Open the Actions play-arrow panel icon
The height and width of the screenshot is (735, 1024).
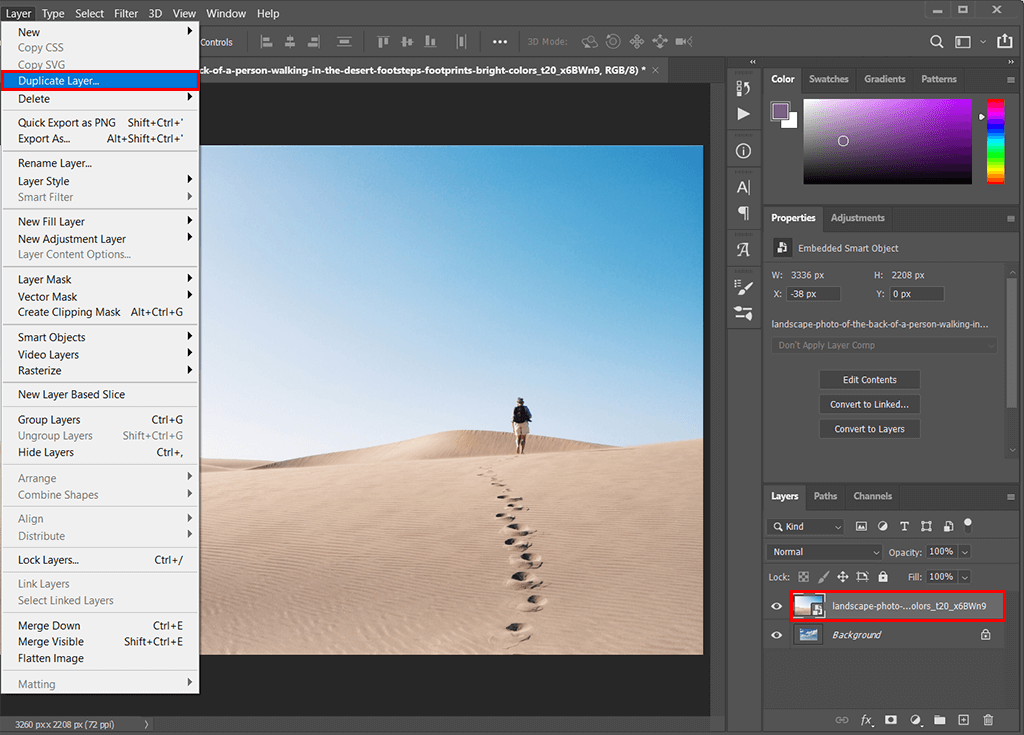[x=743, y=114]
